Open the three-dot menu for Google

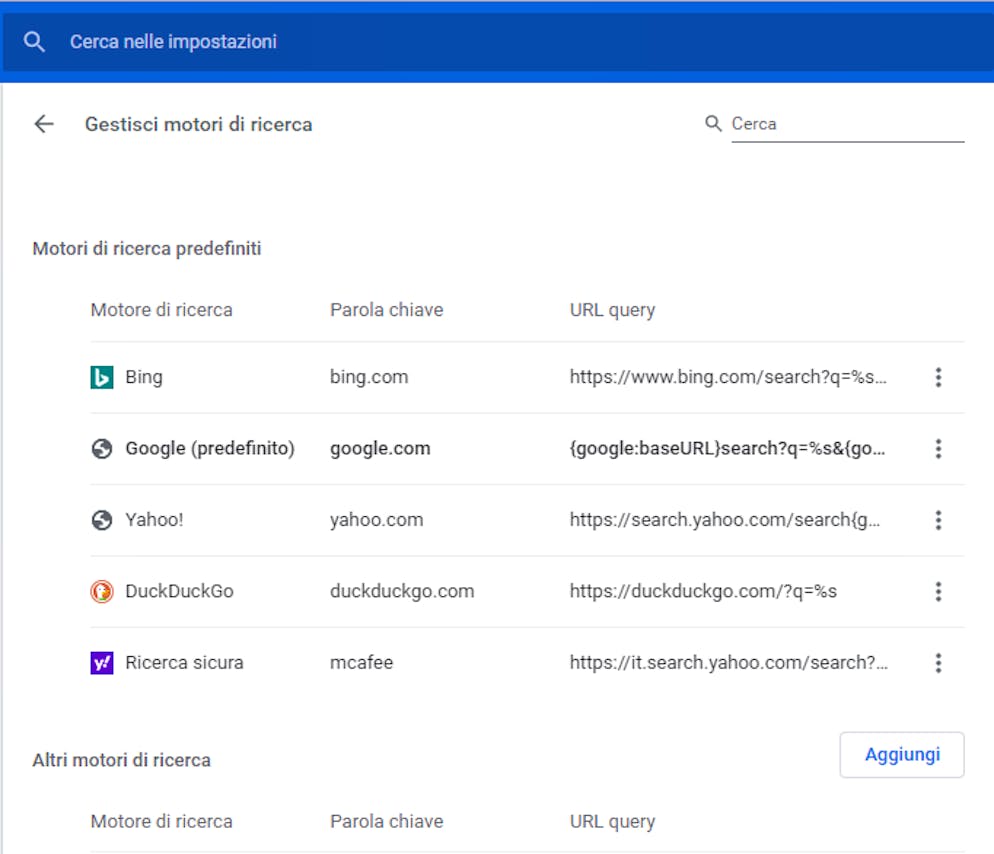(938, 449)
